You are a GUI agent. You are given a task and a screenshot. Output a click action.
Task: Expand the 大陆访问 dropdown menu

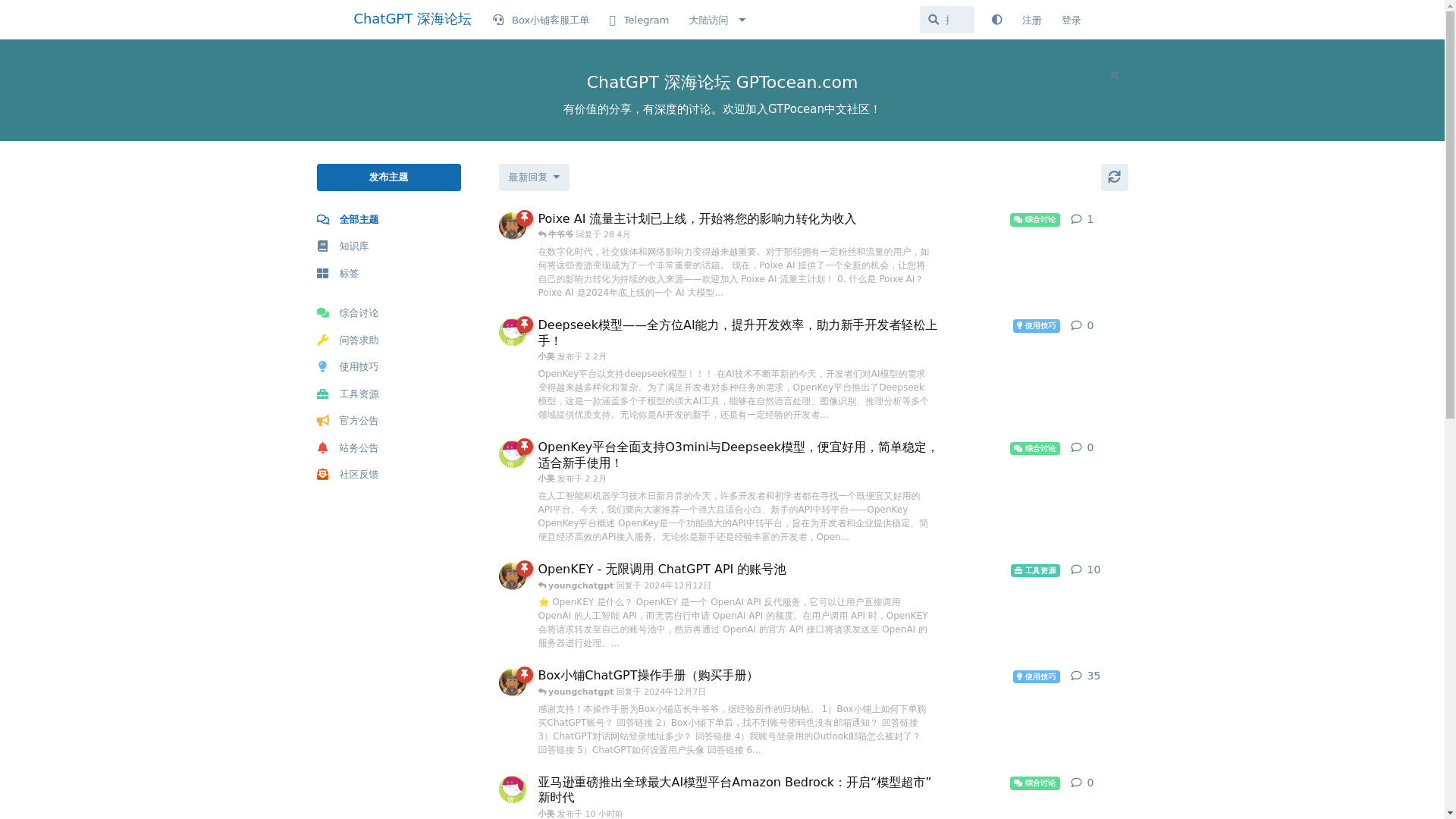(717, 20)
